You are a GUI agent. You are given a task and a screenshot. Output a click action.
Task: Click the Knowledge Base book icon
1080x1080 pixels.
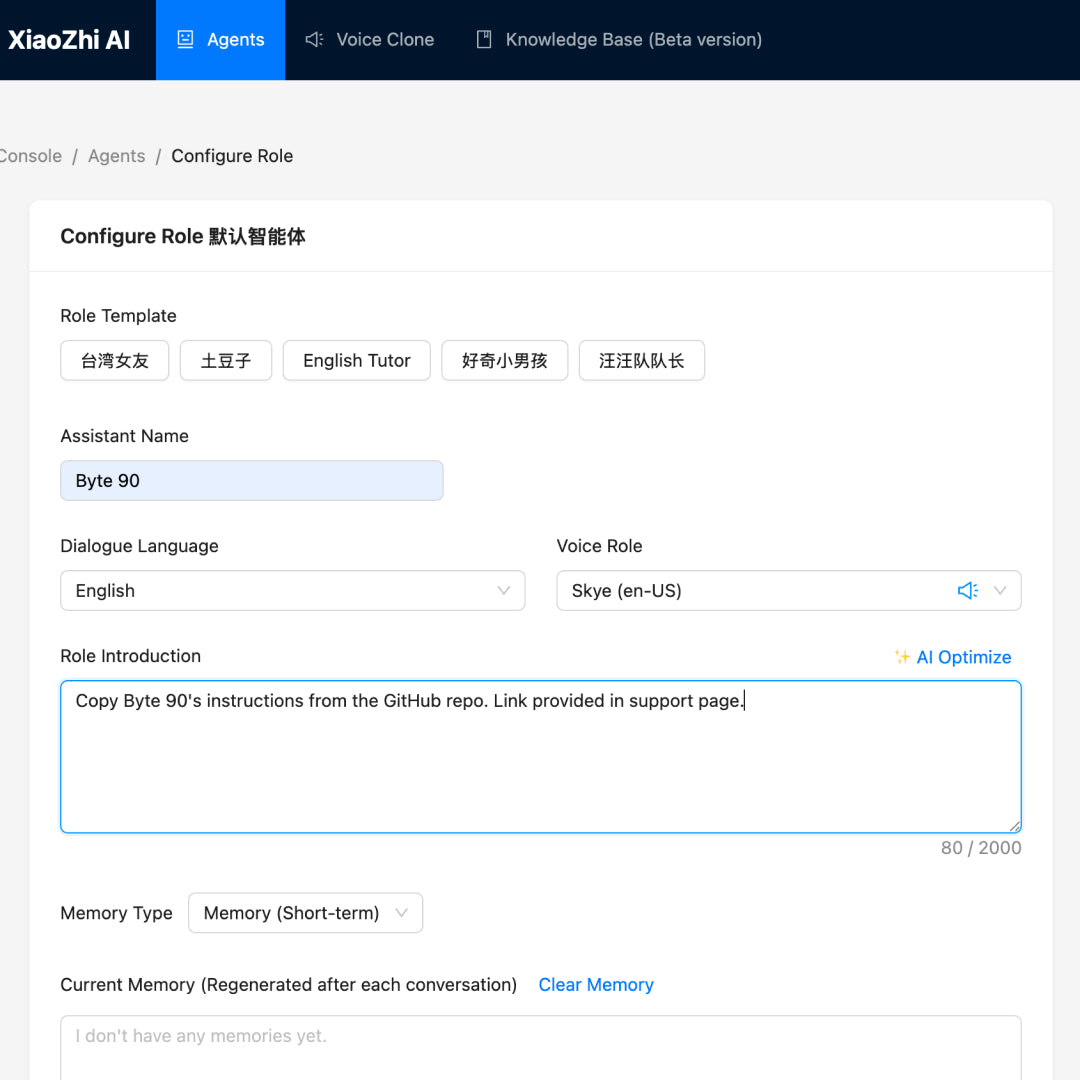coord(484,39)
